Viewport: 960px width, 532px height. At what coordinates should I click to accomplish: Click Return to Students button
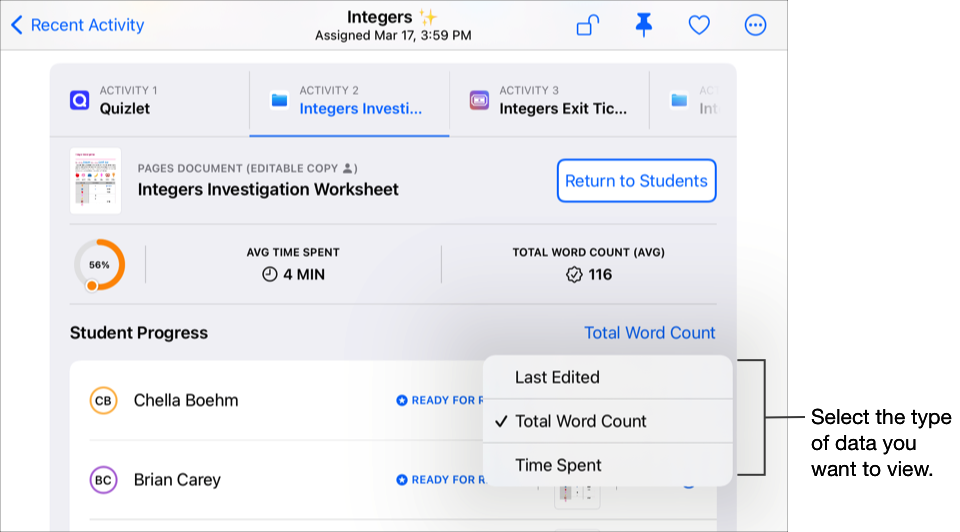click(636, 181)
